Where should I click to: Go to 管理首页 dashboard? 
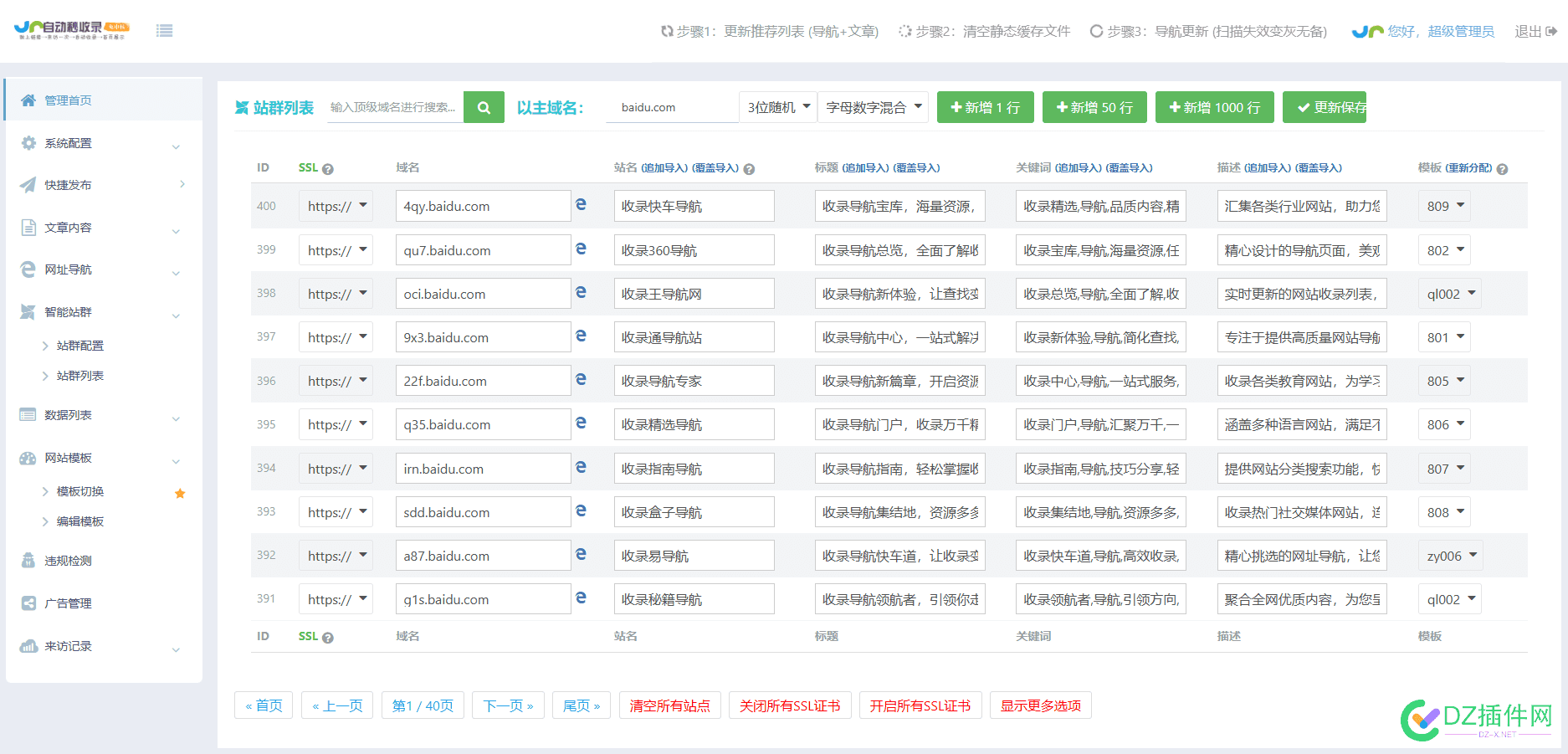(x=104, y=100)
